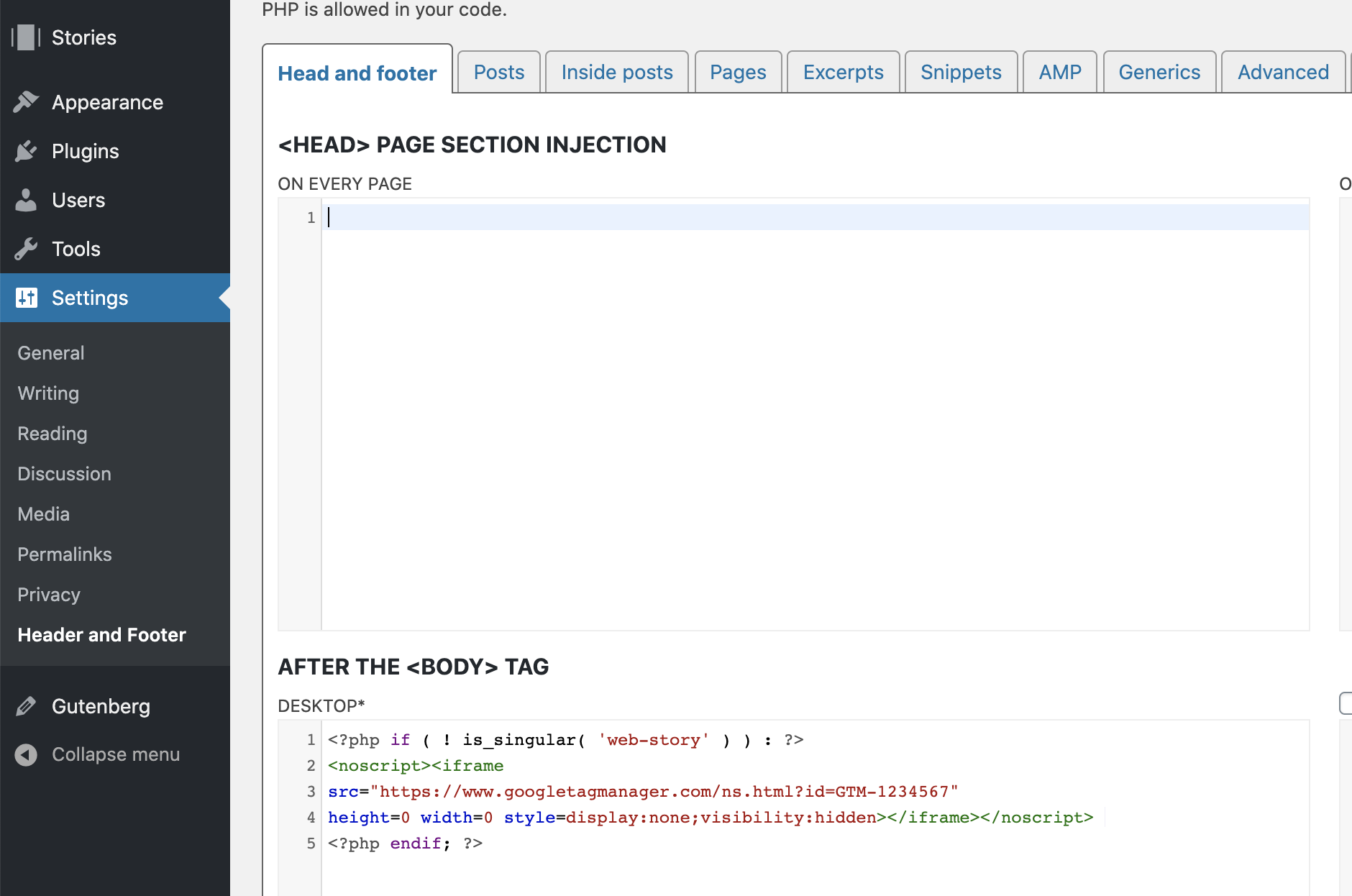Screen dimensions: 1352x896
Task: Open the Inside posts tab
Action: click(616, 71)
